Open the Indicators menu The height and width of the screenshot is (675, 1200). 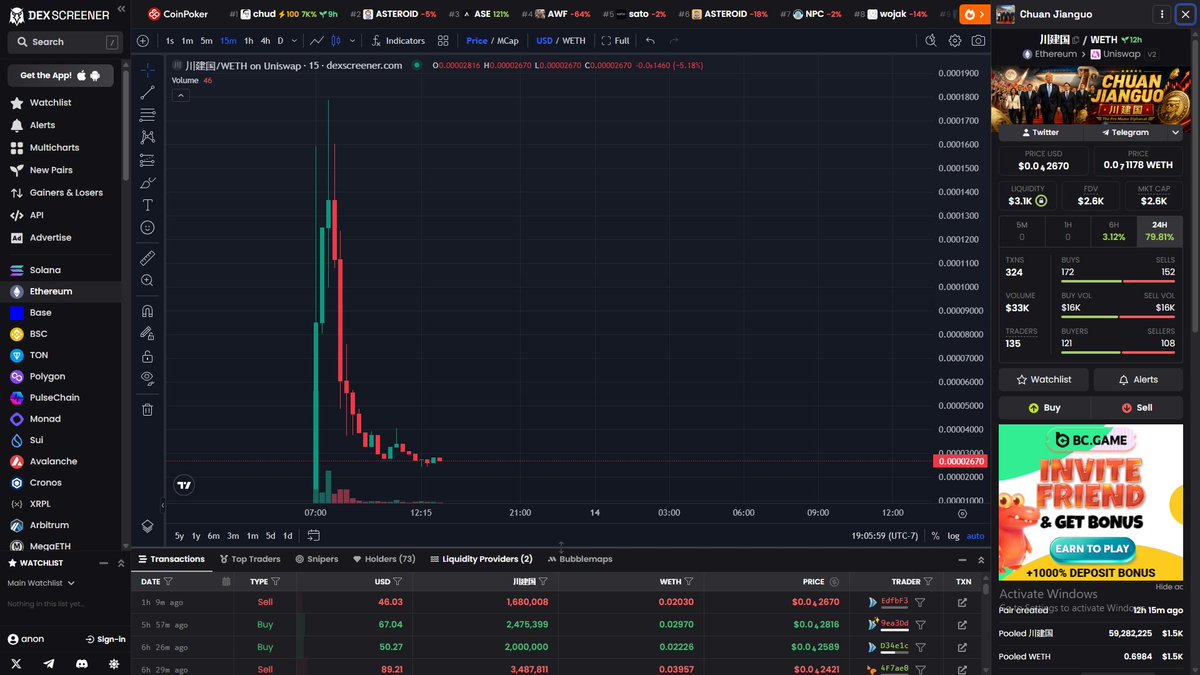398,41
